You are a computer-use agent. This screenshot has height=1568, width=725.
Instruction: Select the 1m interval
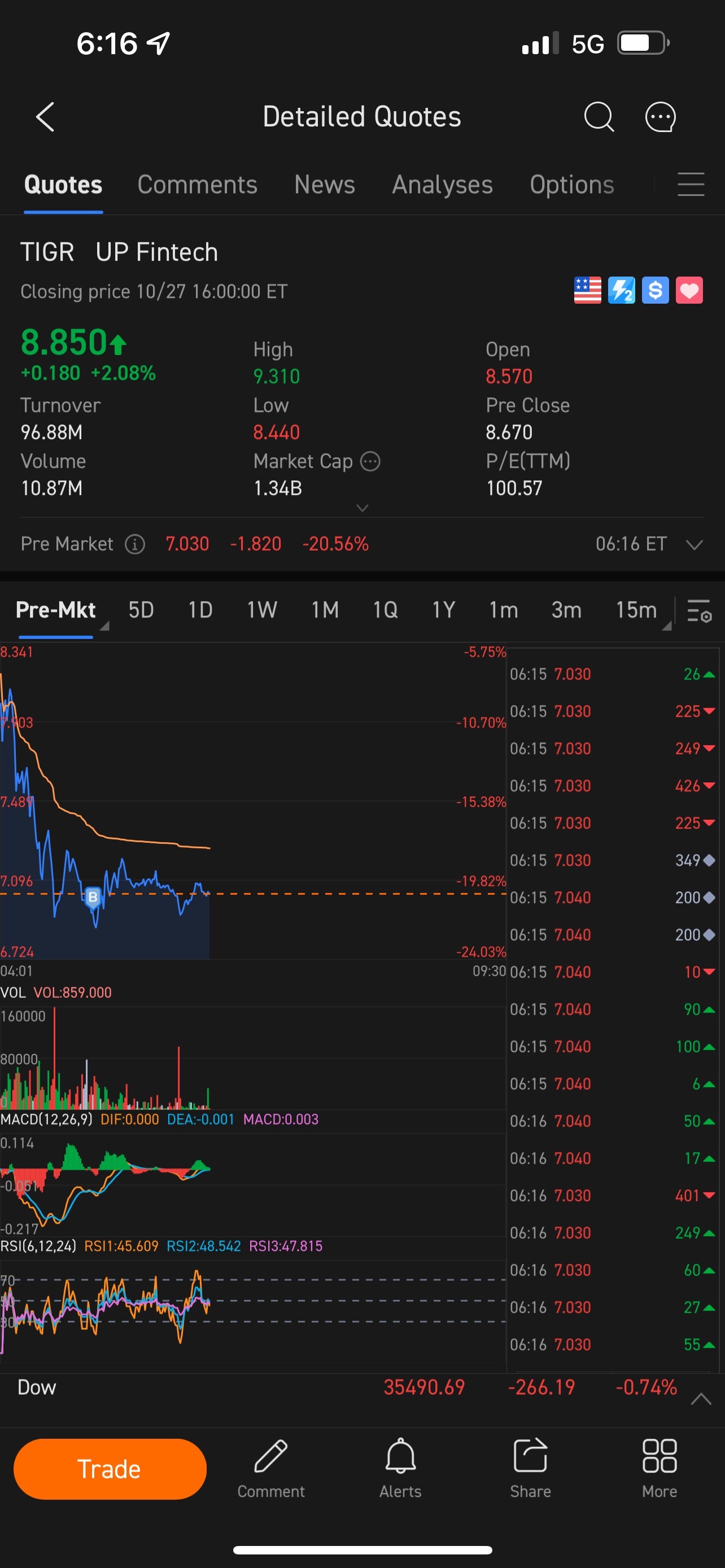504,610
